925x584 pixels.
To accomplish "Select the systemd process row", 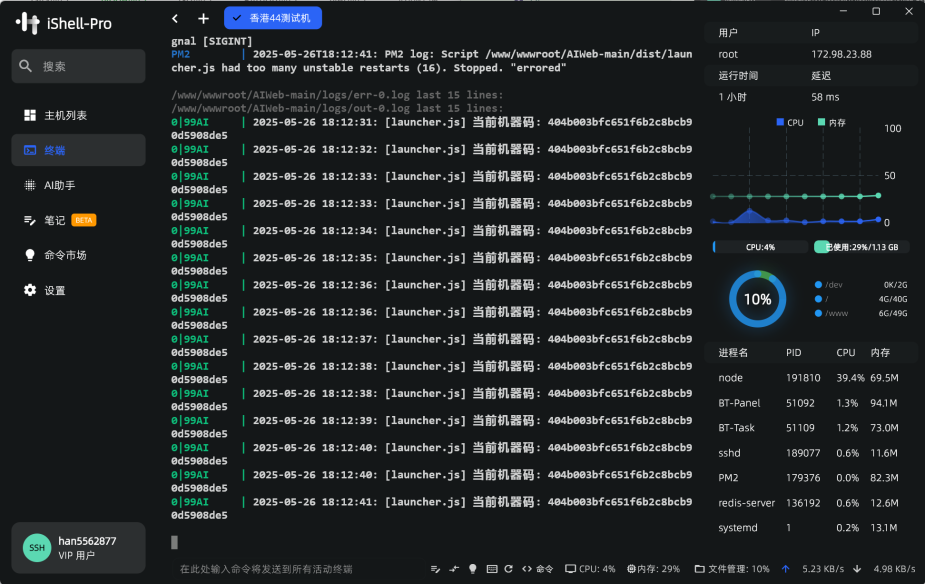I will point(811,527).
